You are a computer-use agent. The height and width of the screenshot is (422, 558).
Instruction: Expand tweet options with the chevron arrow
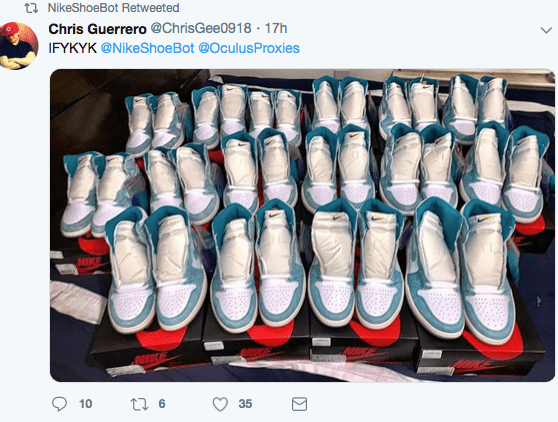(546, 30)
